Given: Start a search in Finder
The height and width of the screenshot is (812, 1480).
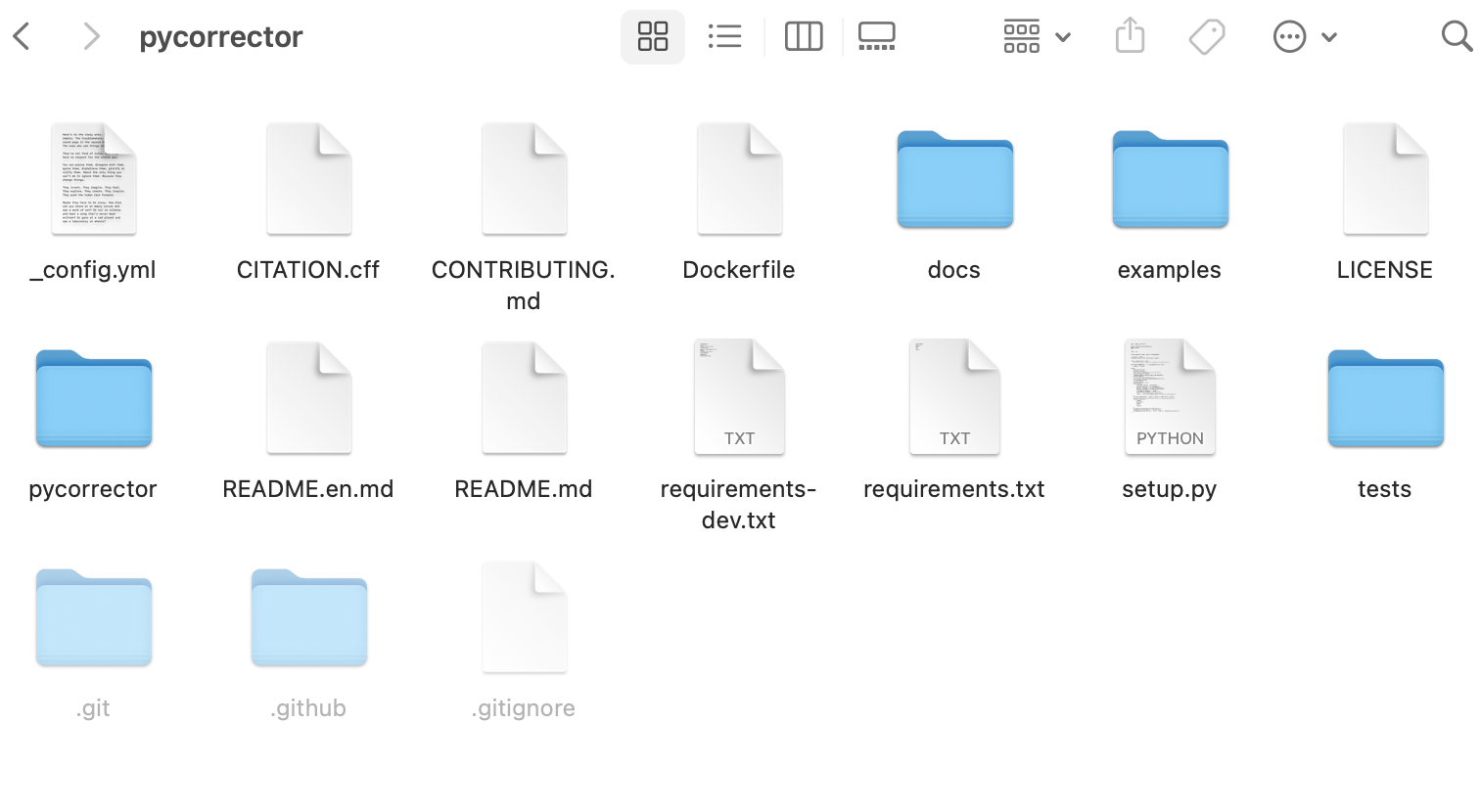Looking at the screenshot, I should point(1456,35).
